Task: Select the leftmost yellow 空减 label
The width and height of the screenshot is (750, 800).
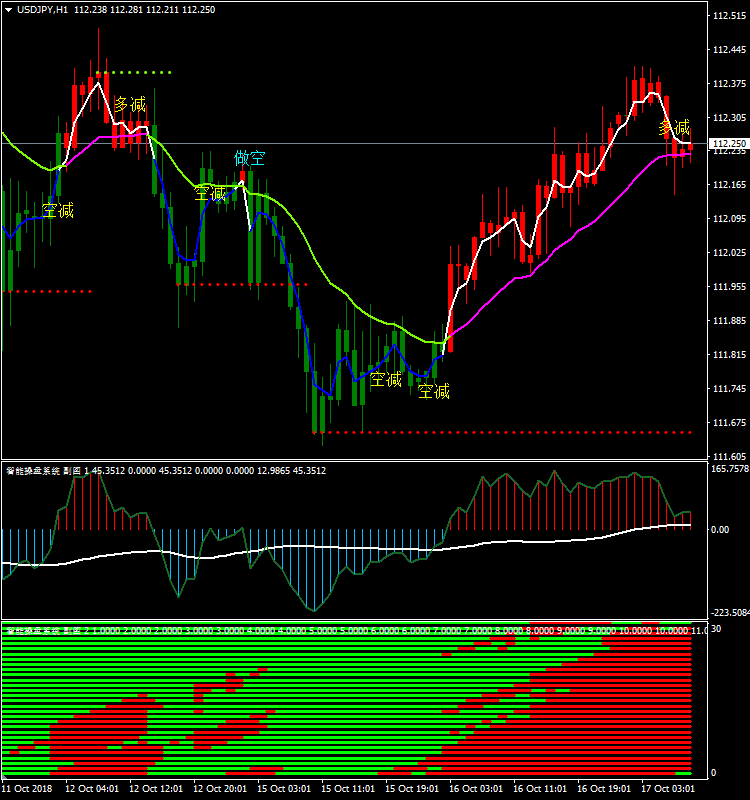Action: [x=57, y=210]
